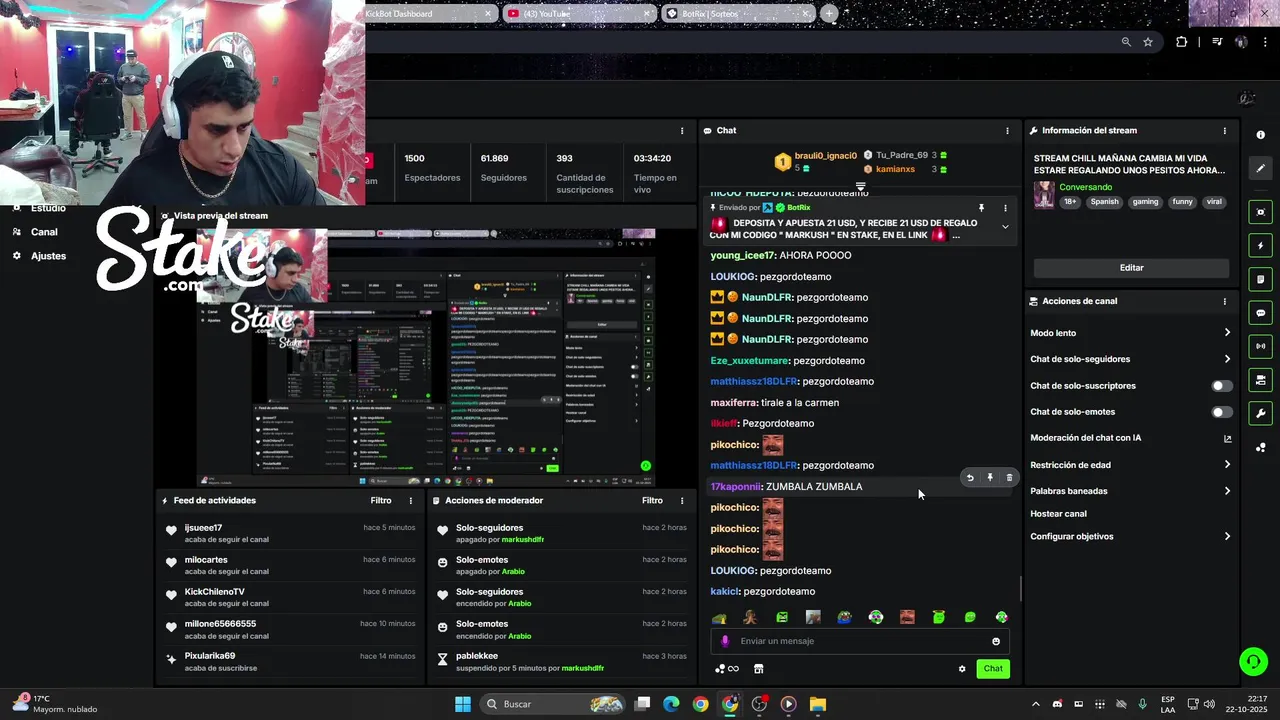Open the chat bubble icon in right sidebar

1261,313
